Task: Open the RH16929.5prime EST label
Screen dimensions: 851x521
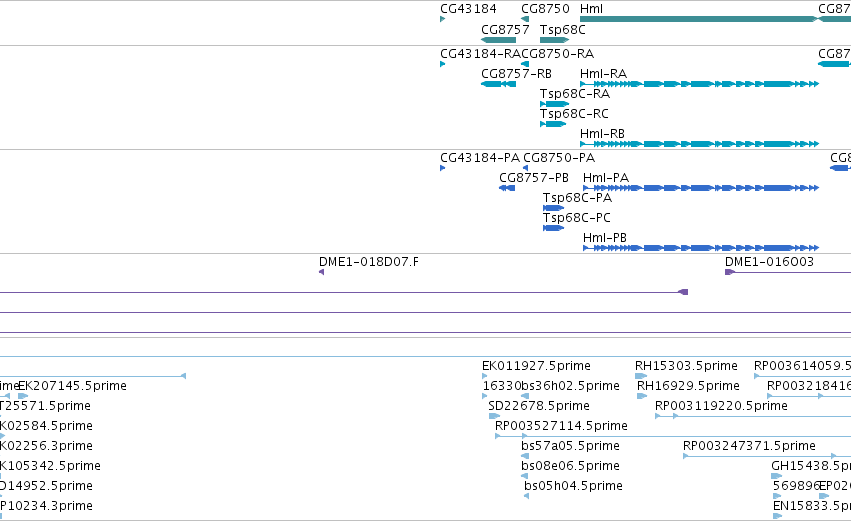Action: click(x=688, y=386)
